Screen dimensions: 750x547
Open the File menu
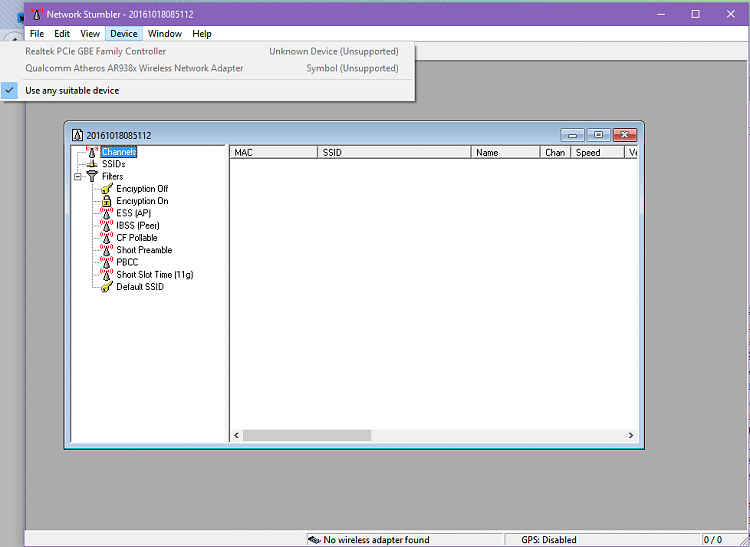coord(36,33)
